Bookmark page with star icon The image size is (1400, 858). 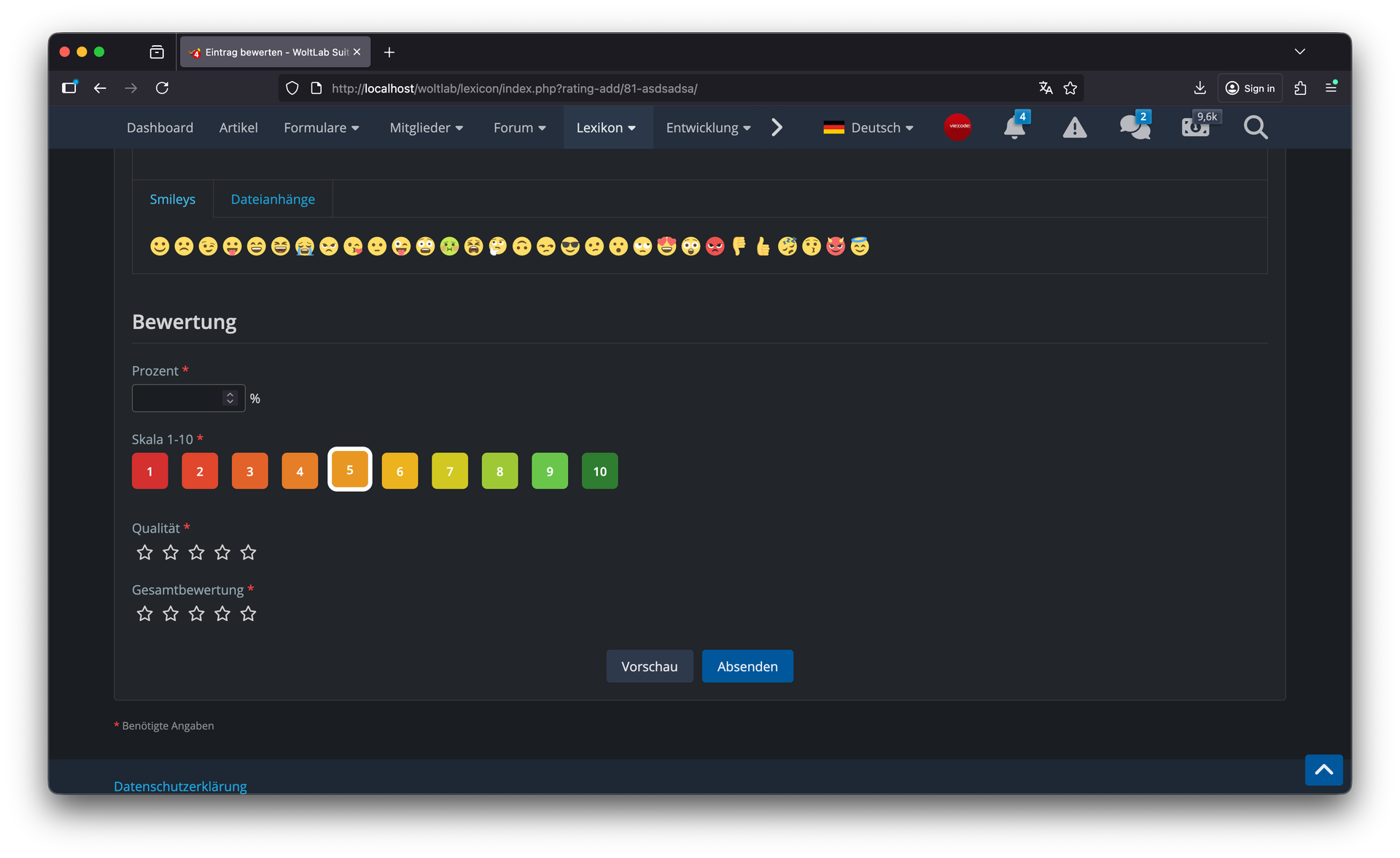[x=1070, y=88]
